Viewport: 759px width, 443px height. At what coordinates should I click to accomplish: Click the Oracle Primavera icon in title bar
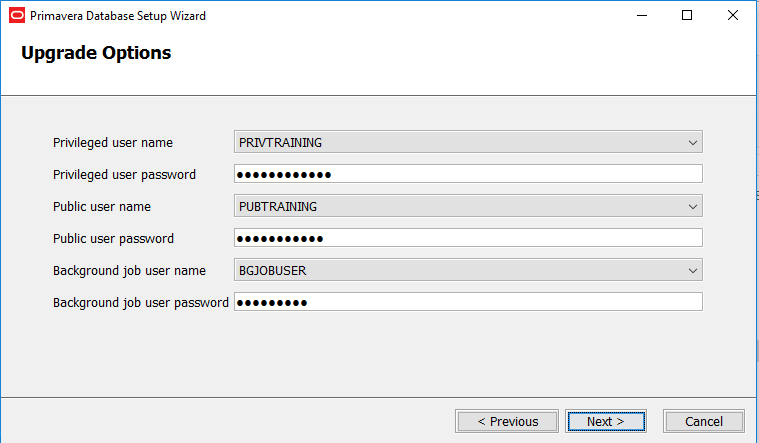coord(17,15)
